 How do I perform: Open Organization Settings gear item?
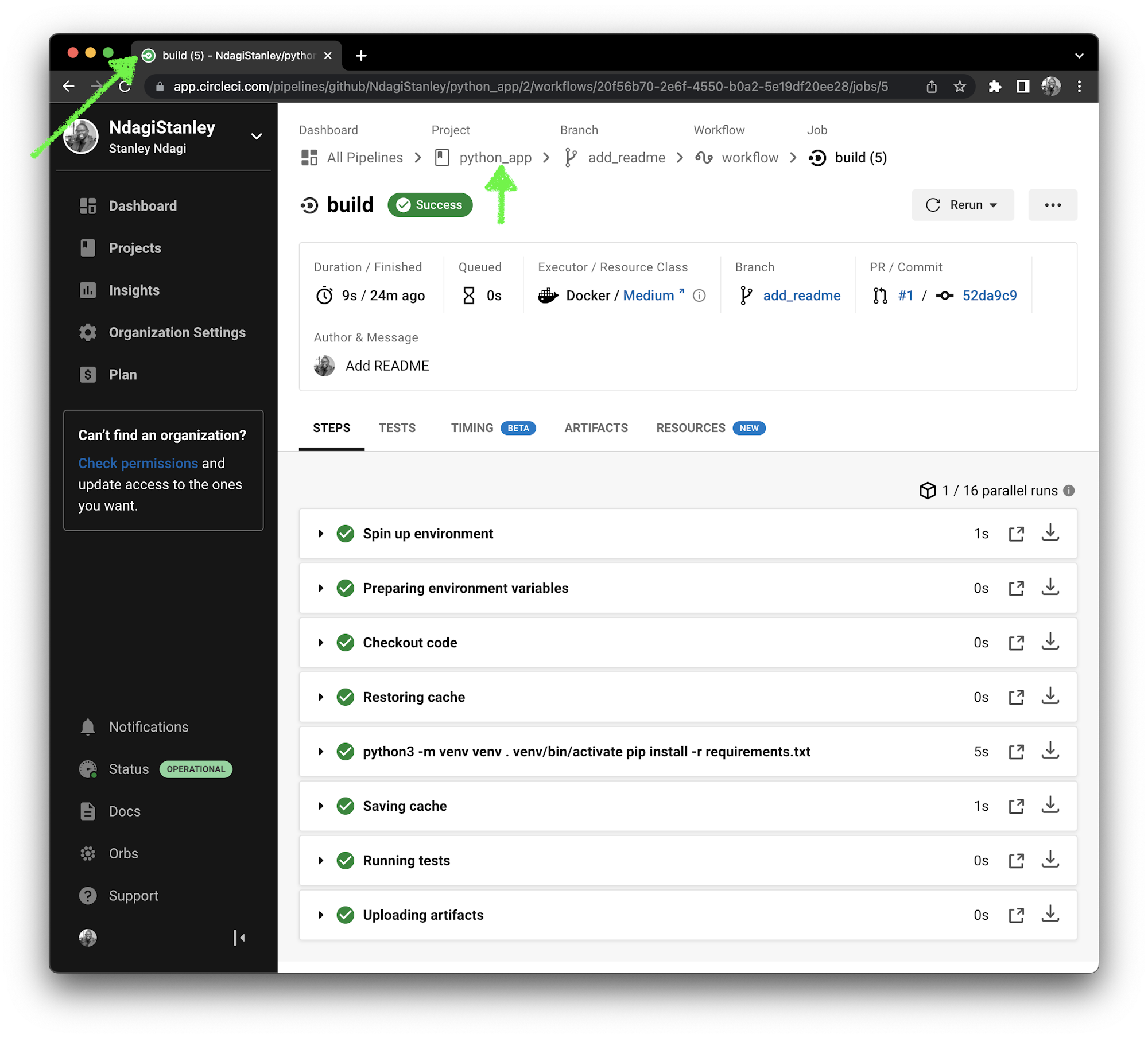[162, 332]
